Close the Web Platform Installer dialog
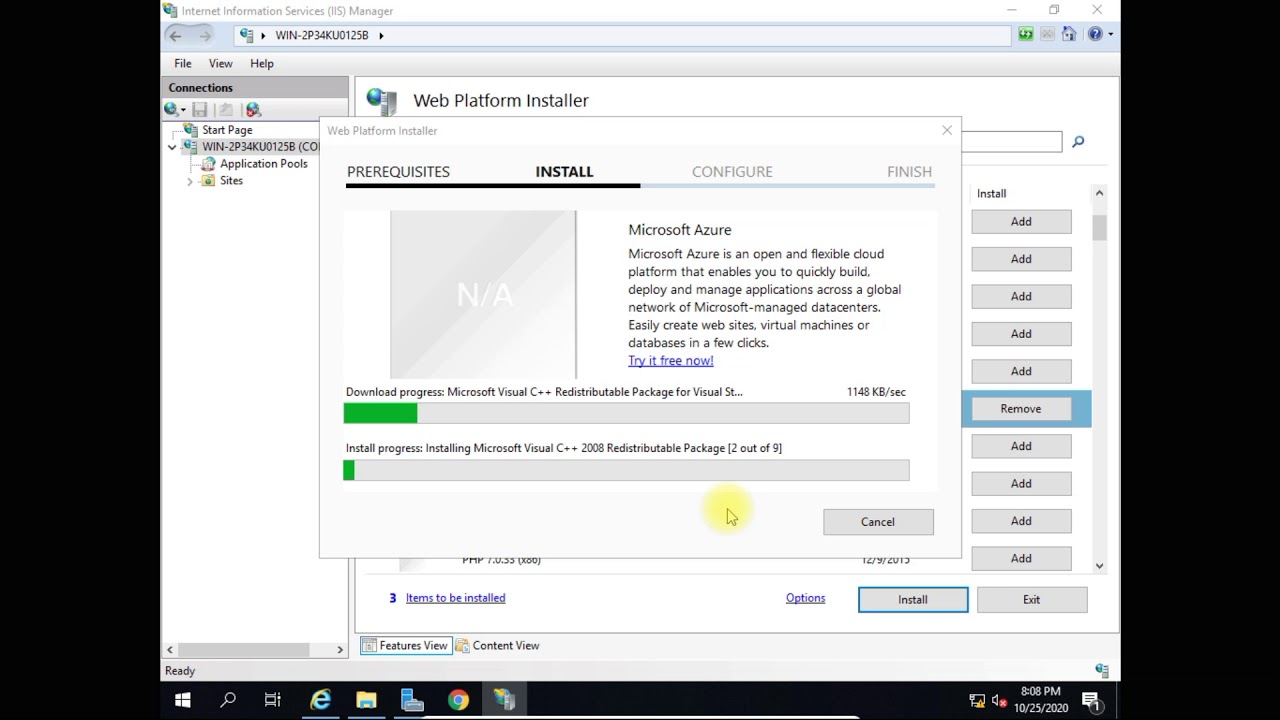The image size is (1280, 720). click(947, 131)
